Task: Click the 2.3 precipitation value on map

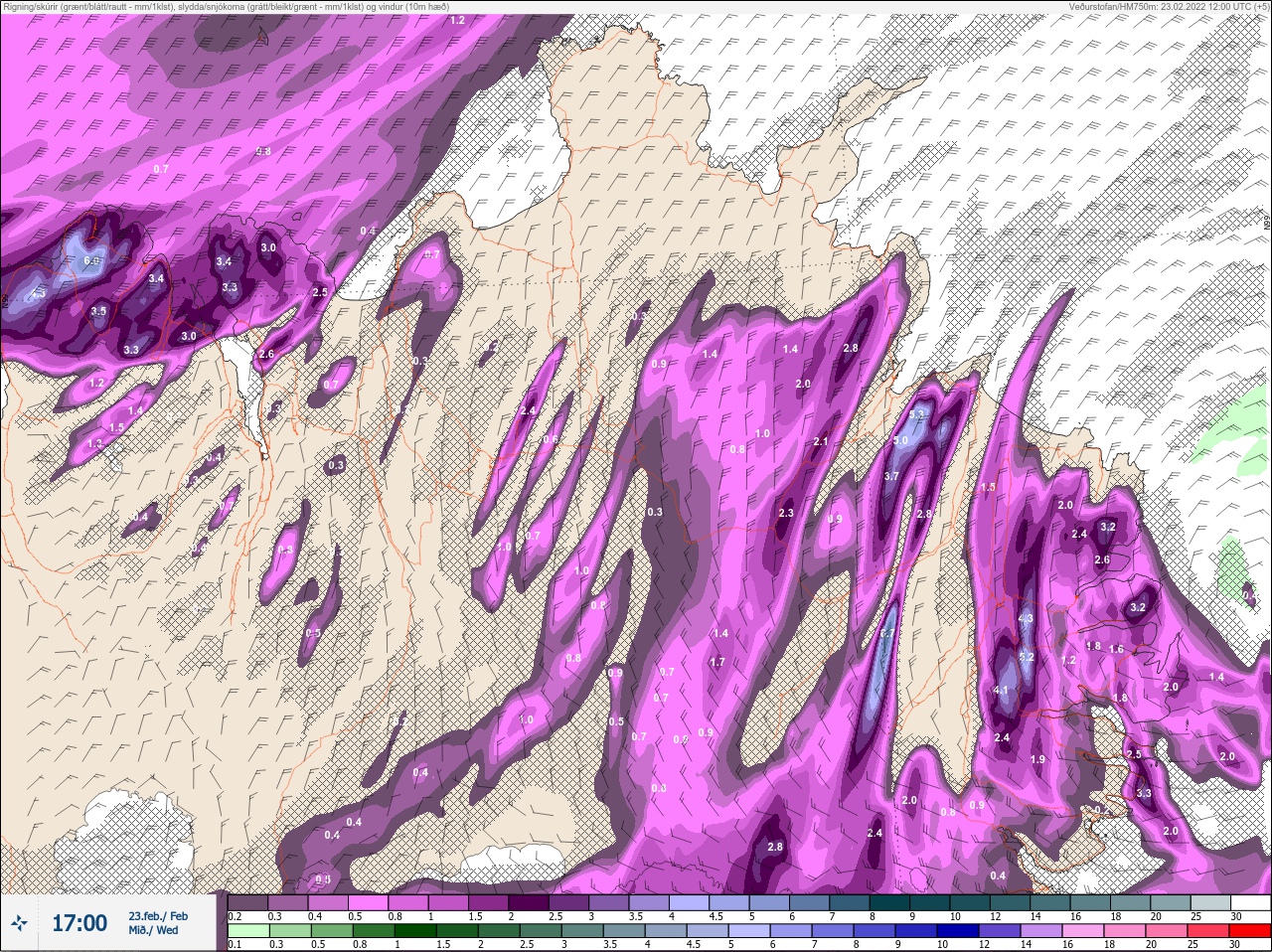Action: click(786, 513)
